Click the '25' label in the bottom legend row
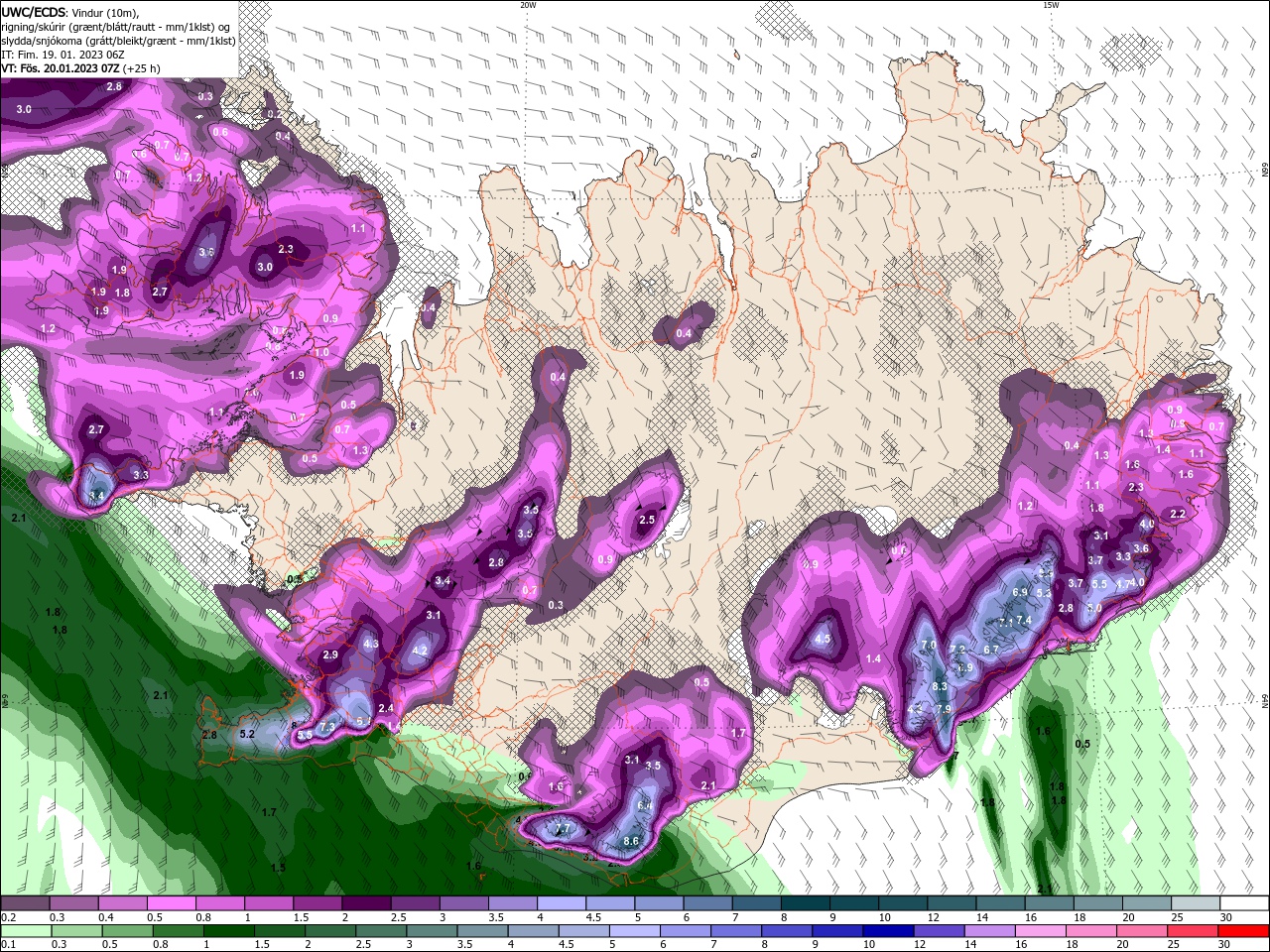Image resolution: width=1270 pixels, height=952 pixels. click(x=1176, y=945)
